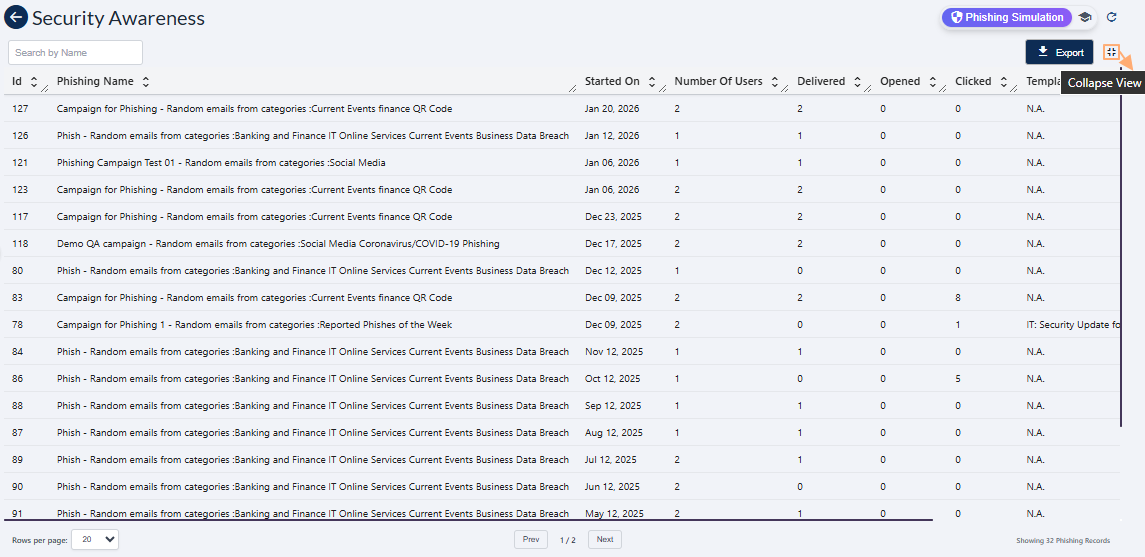
Task: Sort by Number Of Users column arrows
Action: click(775, 82)
